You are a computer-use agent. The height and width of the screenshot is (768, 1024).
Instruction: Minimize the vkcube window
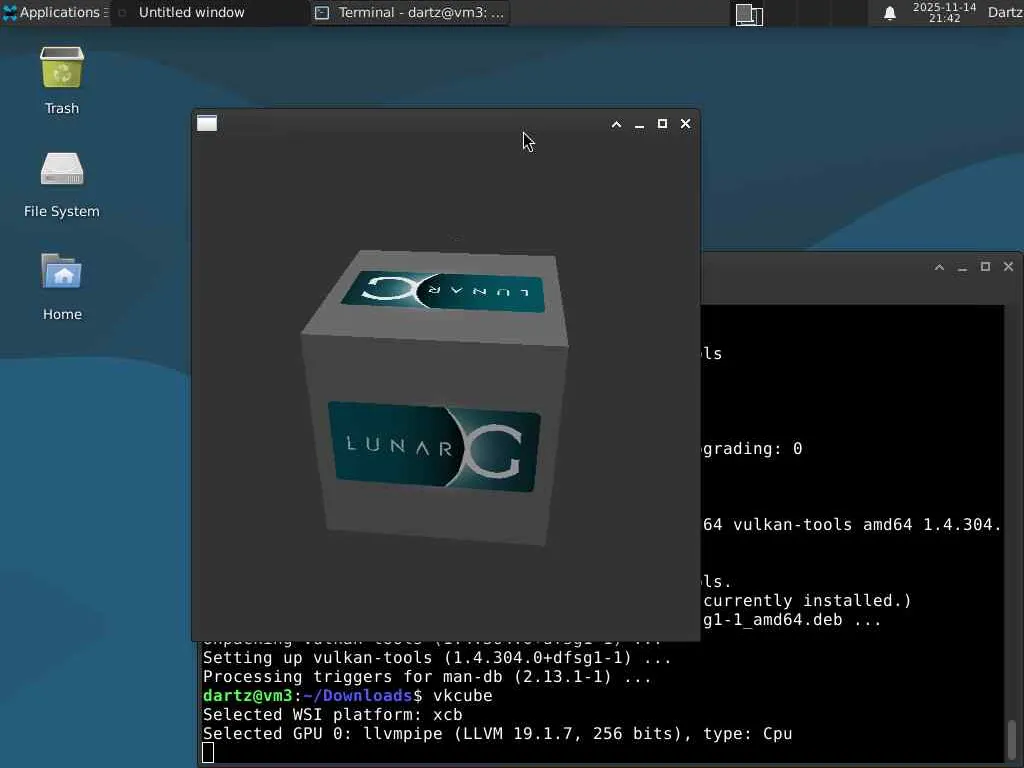[x=639, y=124]
